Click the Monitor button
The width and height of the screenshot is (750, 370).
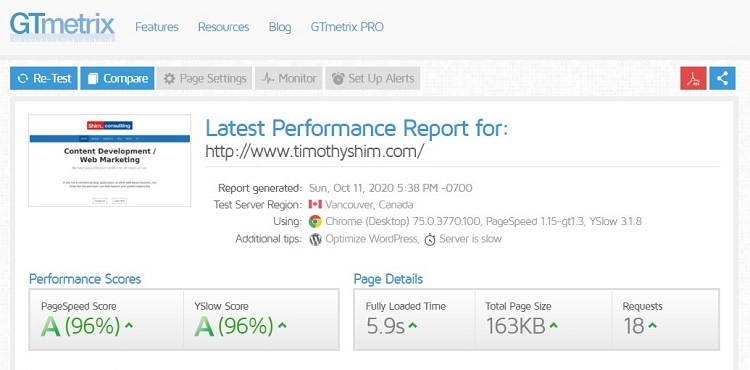[288, 78]
